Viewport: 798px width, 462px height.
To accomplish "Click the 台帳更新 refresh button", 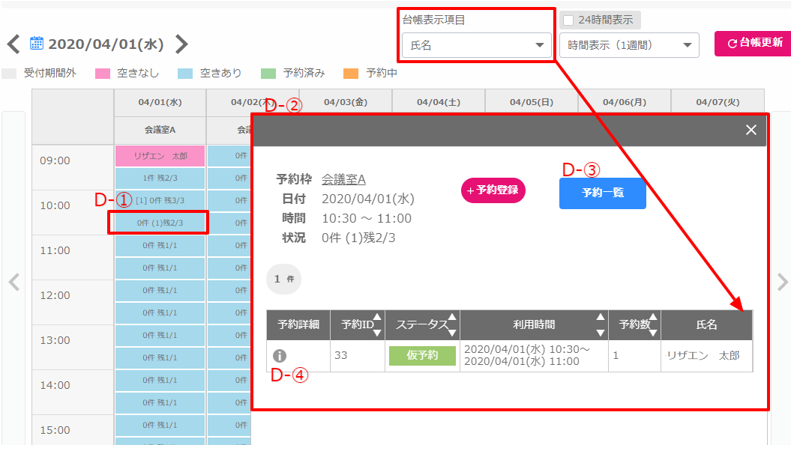I will pyautogui.click(x=750, y=44).
